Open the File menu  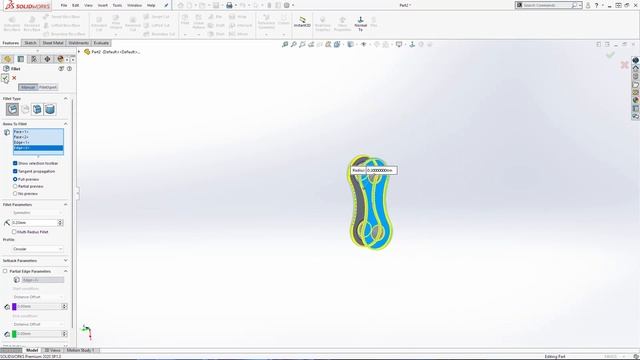(64, 5)
